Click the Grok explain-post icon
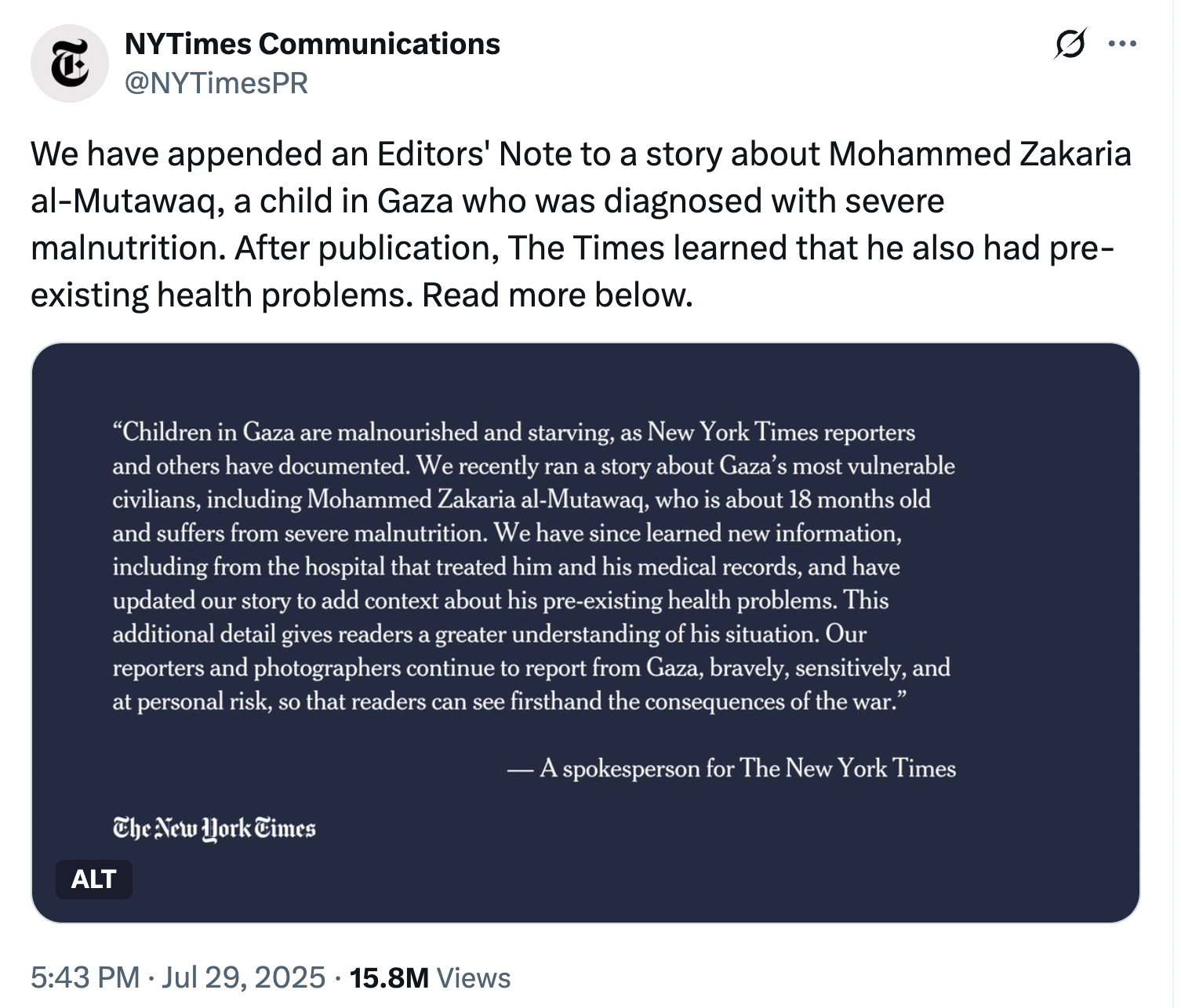1181x1008 pixels. 1070,44
